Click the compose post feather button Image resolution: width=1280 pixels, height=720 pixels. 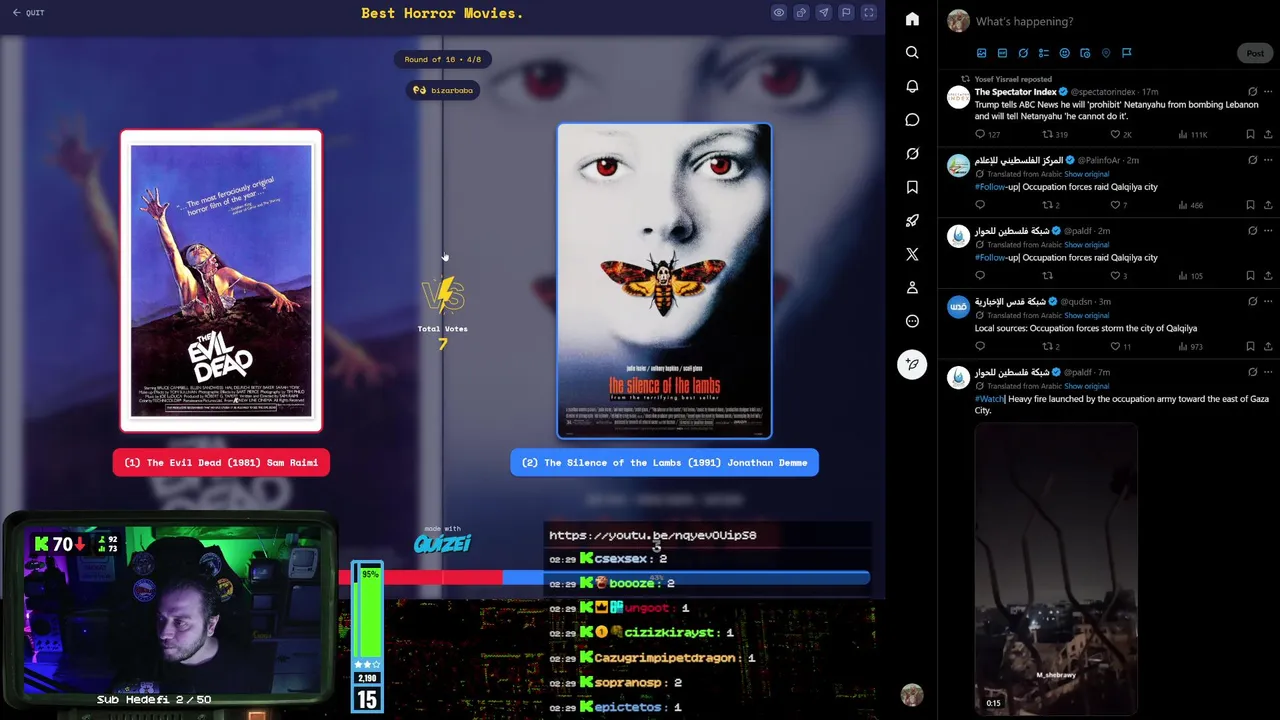coord(912,364)
